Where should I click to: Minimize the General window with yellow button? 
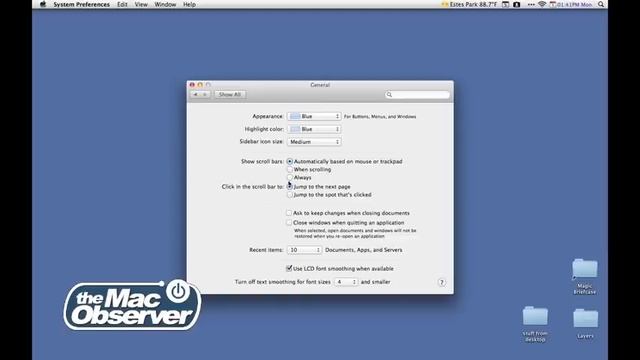coord(200,85)
